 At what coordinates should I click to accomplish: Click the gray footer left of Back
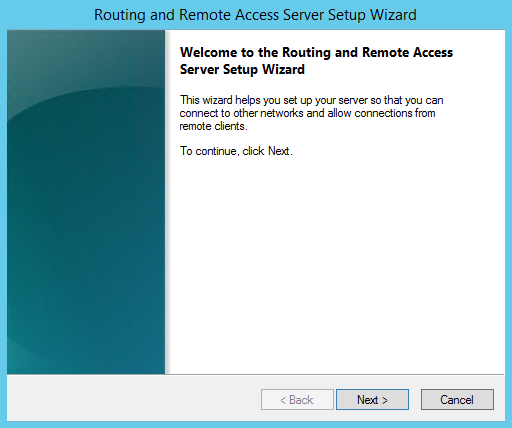click(x=133, y=398)
